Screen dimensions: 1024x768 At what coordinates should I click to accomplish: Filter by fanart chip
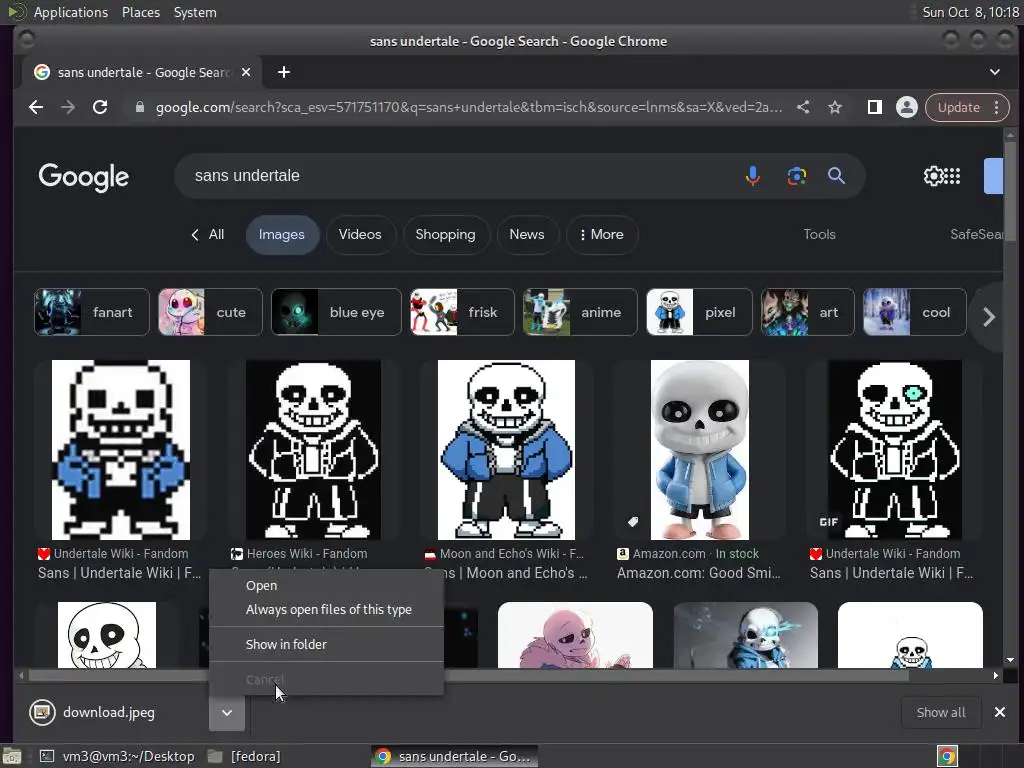pyautogui.click(x=91, y=312)
